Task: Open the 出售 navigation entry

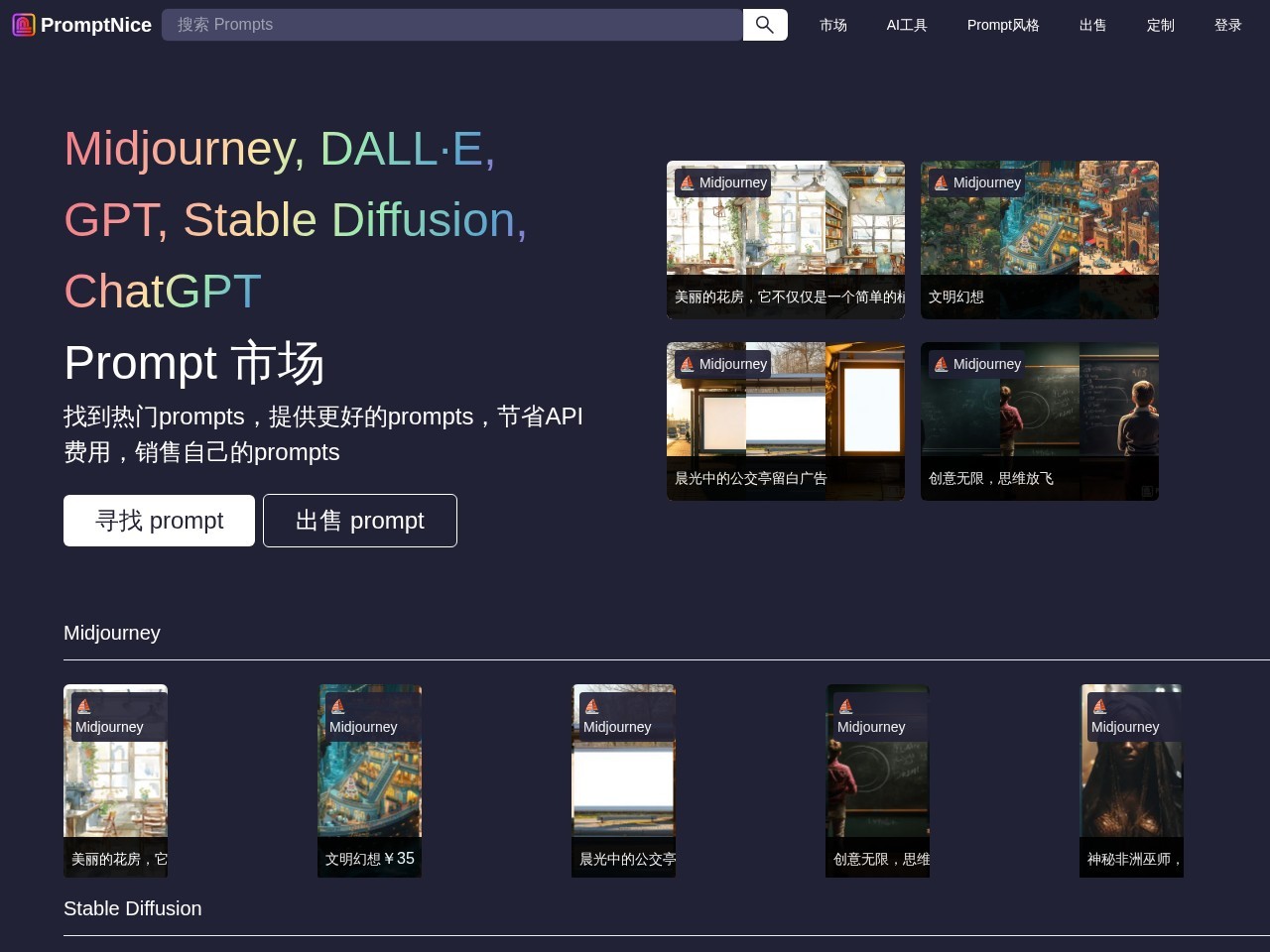Action: 1092,25
